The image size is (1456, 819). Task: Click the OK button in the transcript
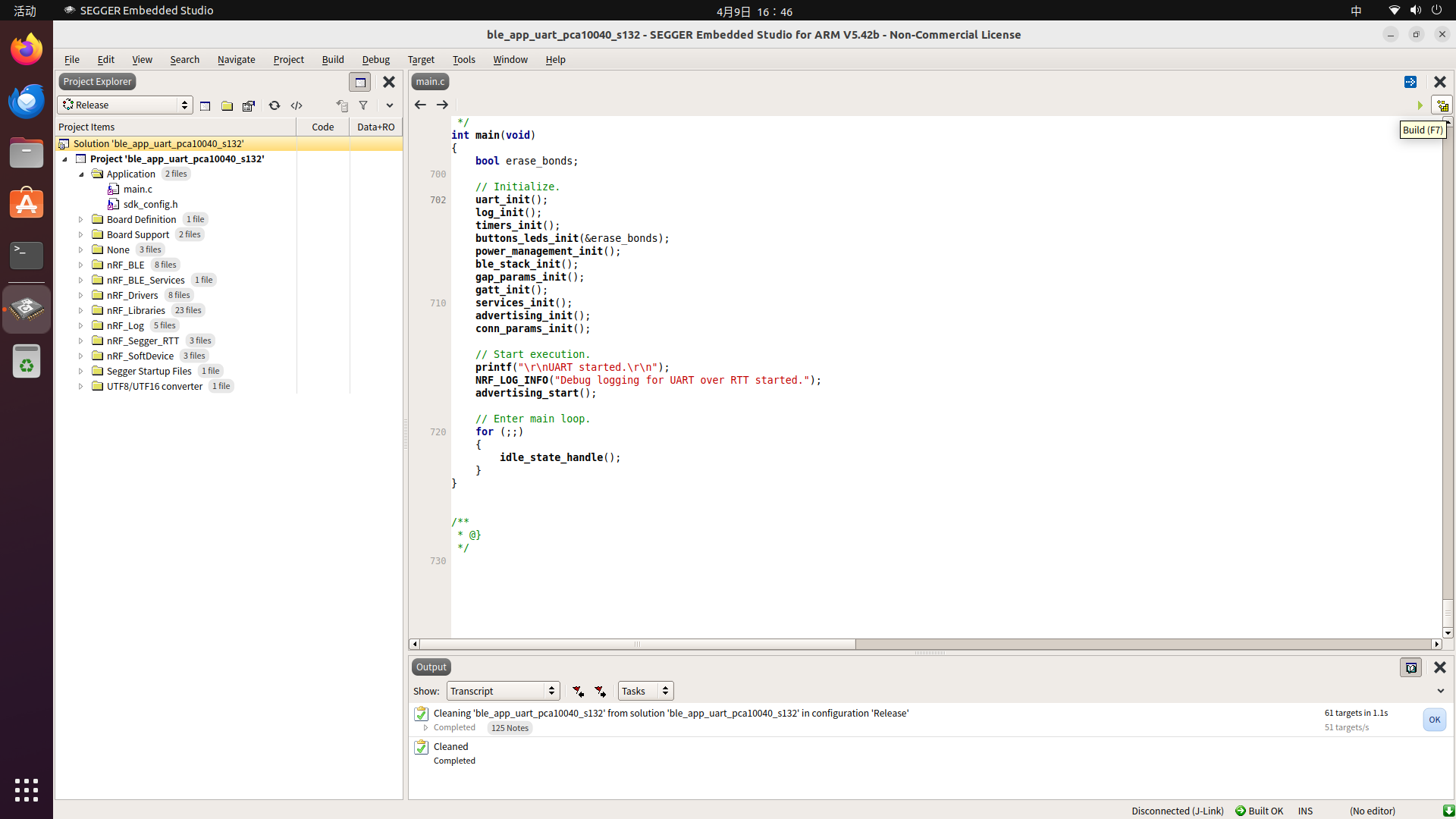(x=1434, y=720)
